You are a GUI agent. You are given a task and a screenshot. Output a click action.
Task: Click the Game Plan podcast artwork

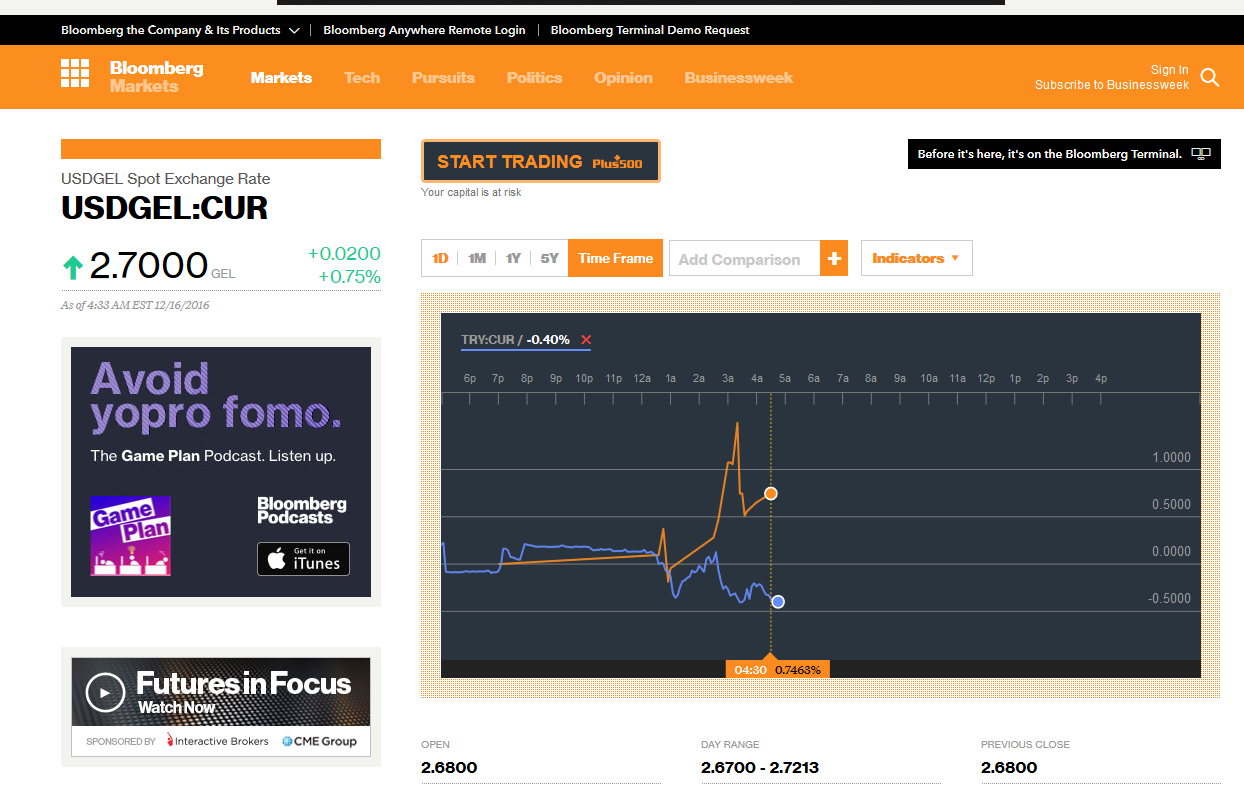click(130, 535)
